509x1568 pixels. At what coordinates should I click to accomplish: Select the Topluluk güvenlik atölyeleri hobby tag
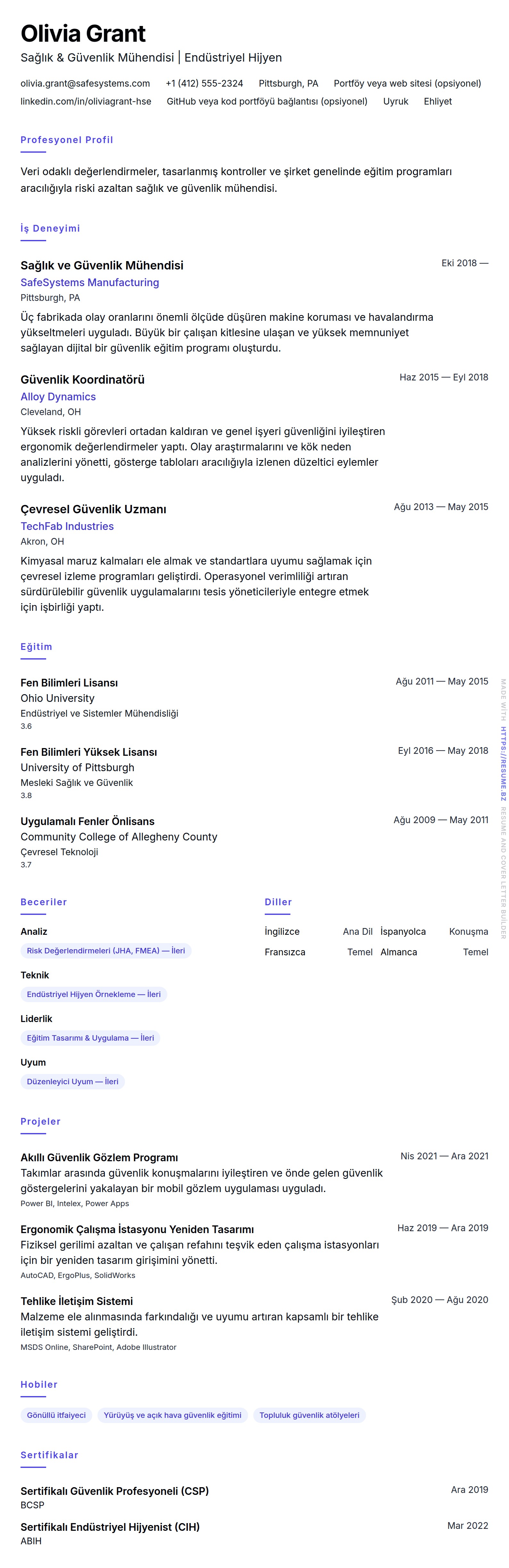point(309,1415)
